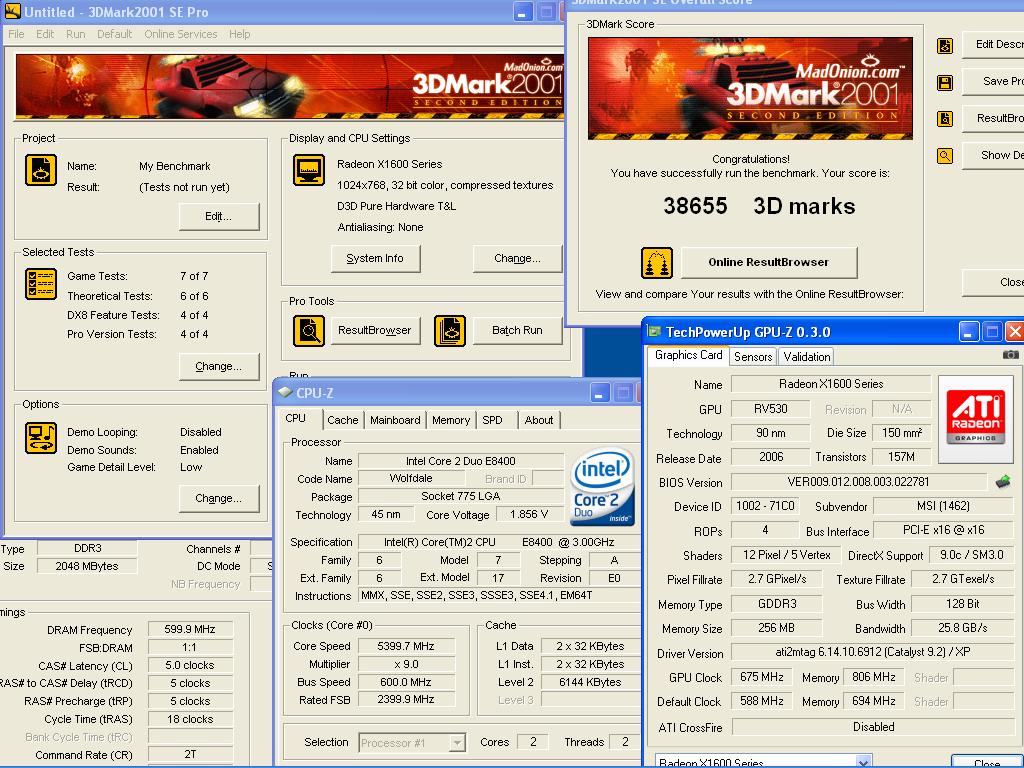Click the Close button in GPU-Z
The image size is (1024, 768).
[987, 761]
